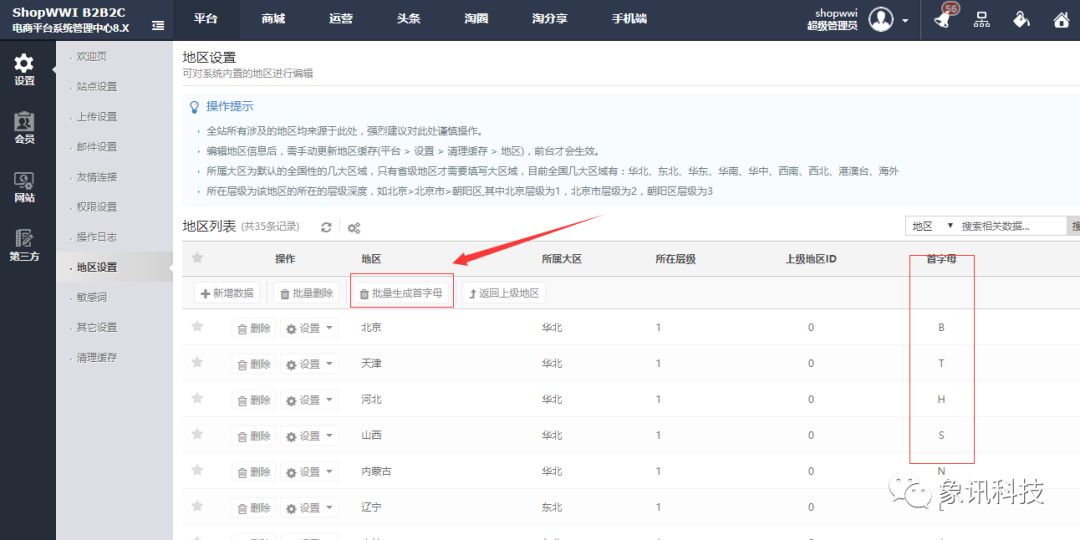Delete the 河北 region row

253,400
